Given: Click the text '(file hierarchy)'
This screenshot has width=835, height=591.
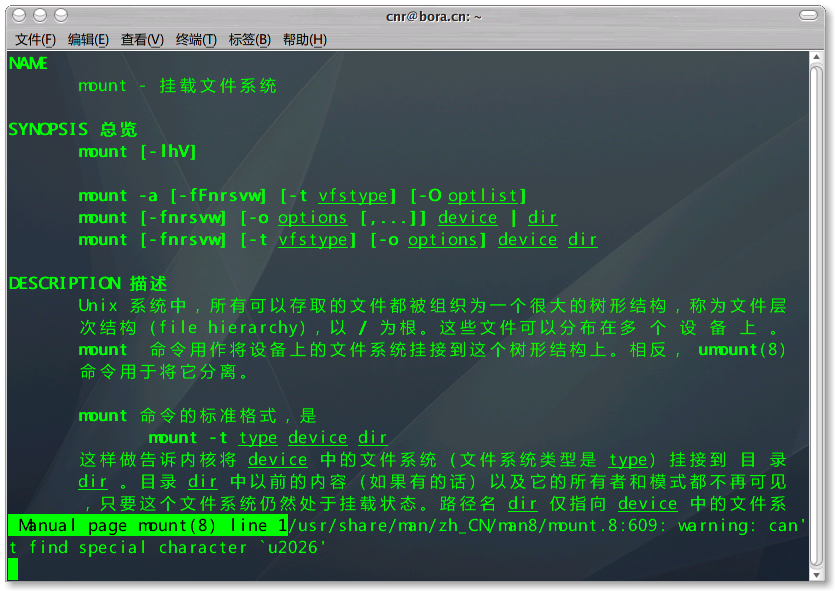Looking at the screenshot, I should pyautogui.click(x=228, y=327).
